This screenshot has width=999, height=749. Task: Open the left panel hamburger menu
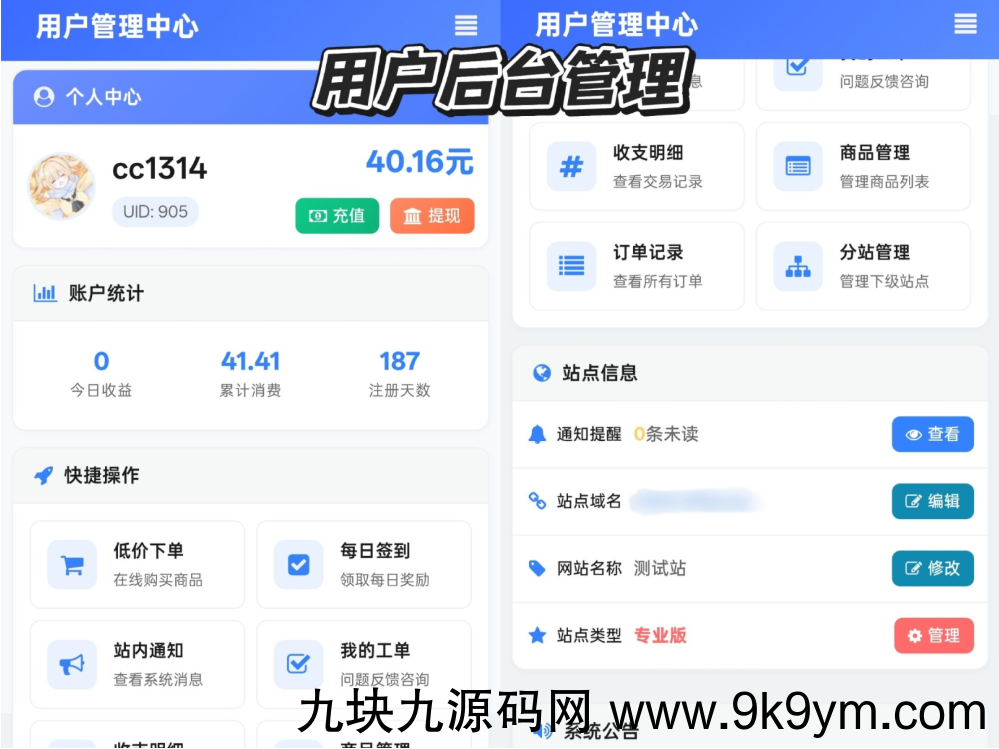pos(465,25)
